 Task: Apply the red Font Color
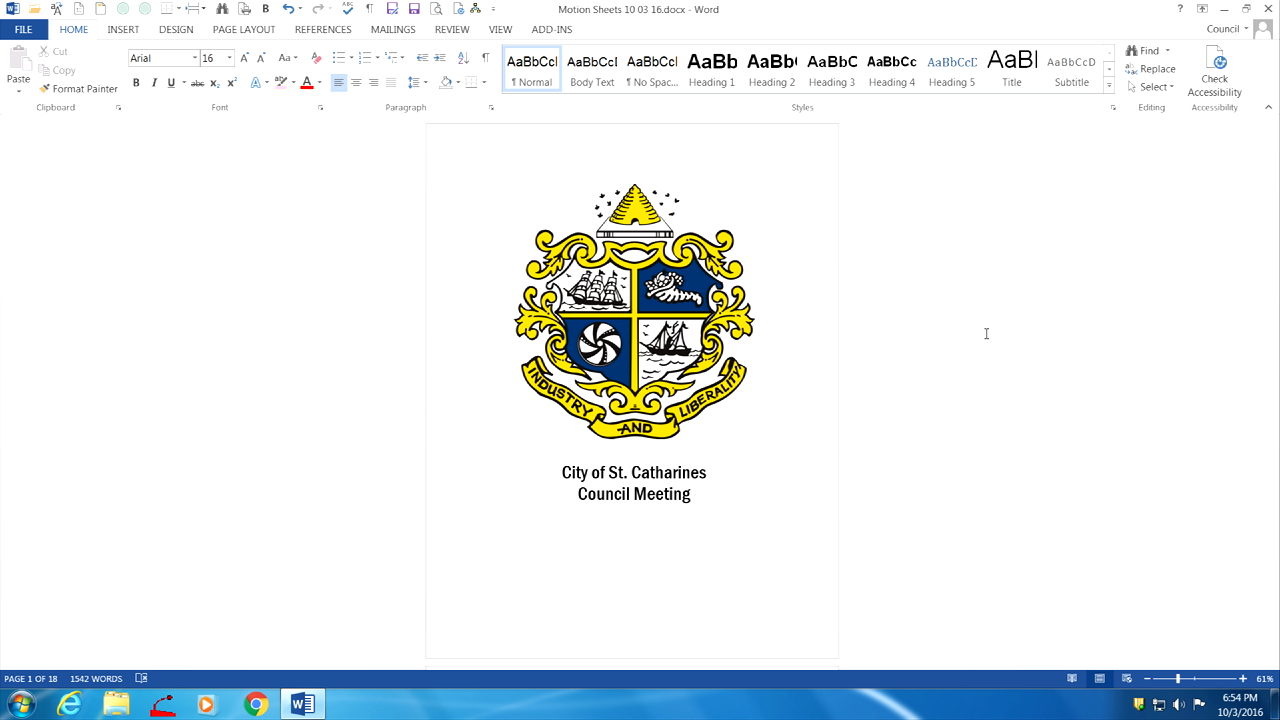point(307,83)
